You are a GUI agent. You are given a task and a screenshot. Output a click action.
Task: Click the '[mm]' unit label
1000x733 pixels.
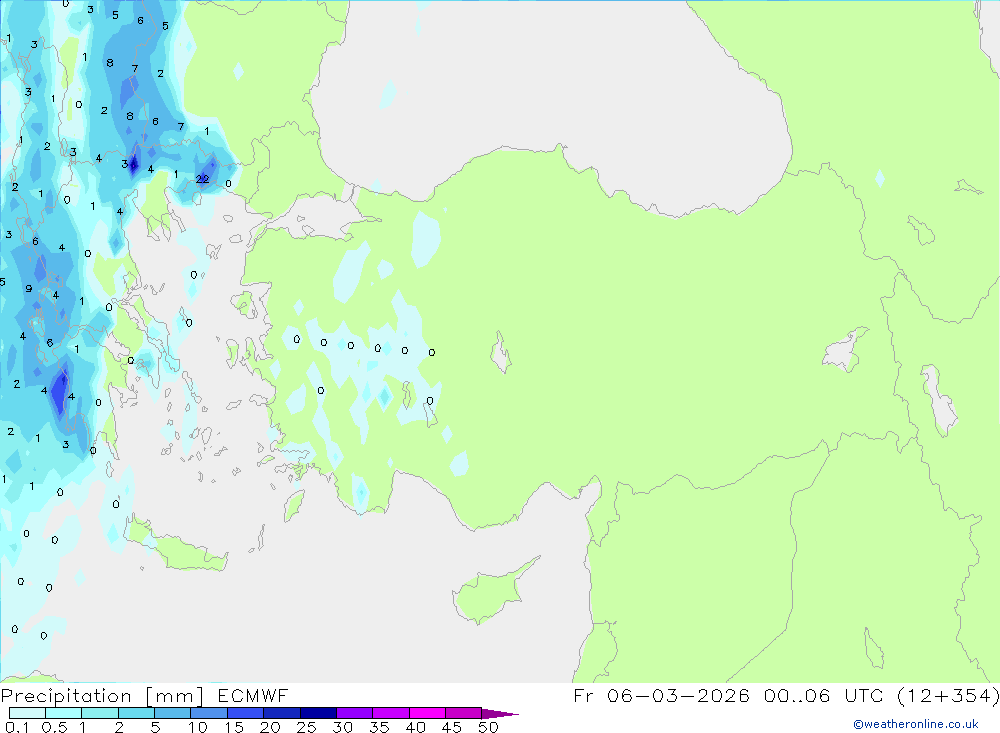175,696
